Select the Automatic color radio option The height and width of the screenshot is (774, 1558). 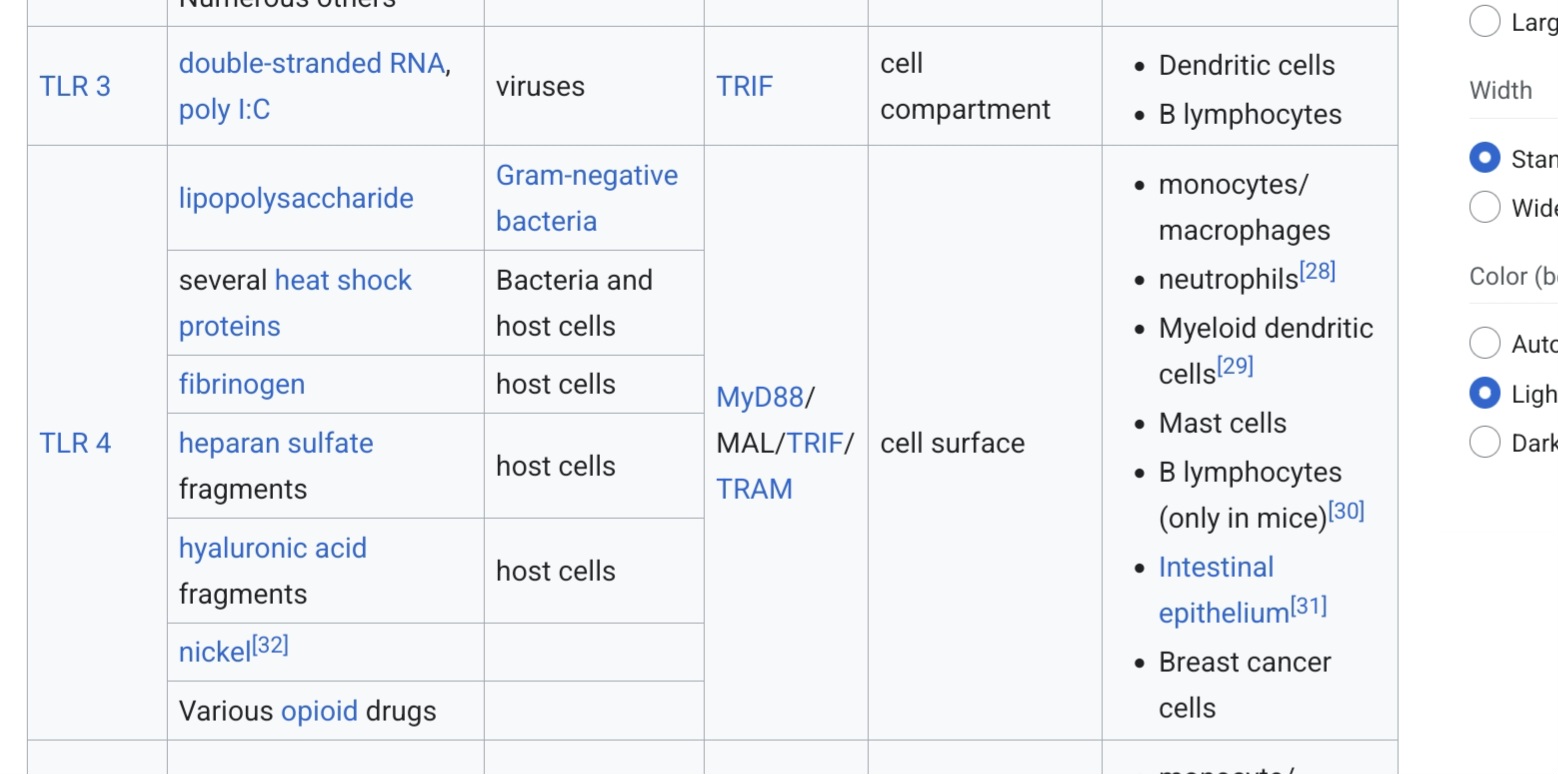(x=1485, y=343)
